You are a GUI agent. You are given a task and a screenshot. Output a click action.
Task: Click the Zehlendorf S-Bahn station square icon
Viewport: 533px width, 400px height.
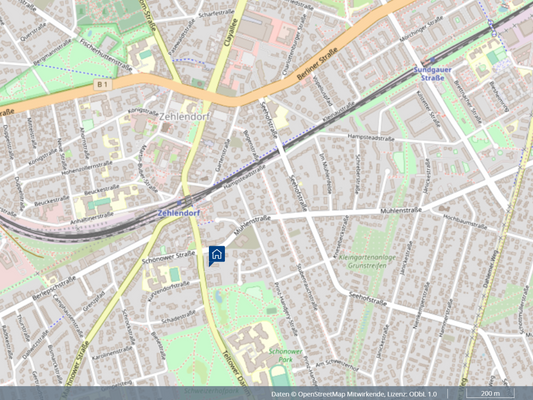[x=179, y=203]
